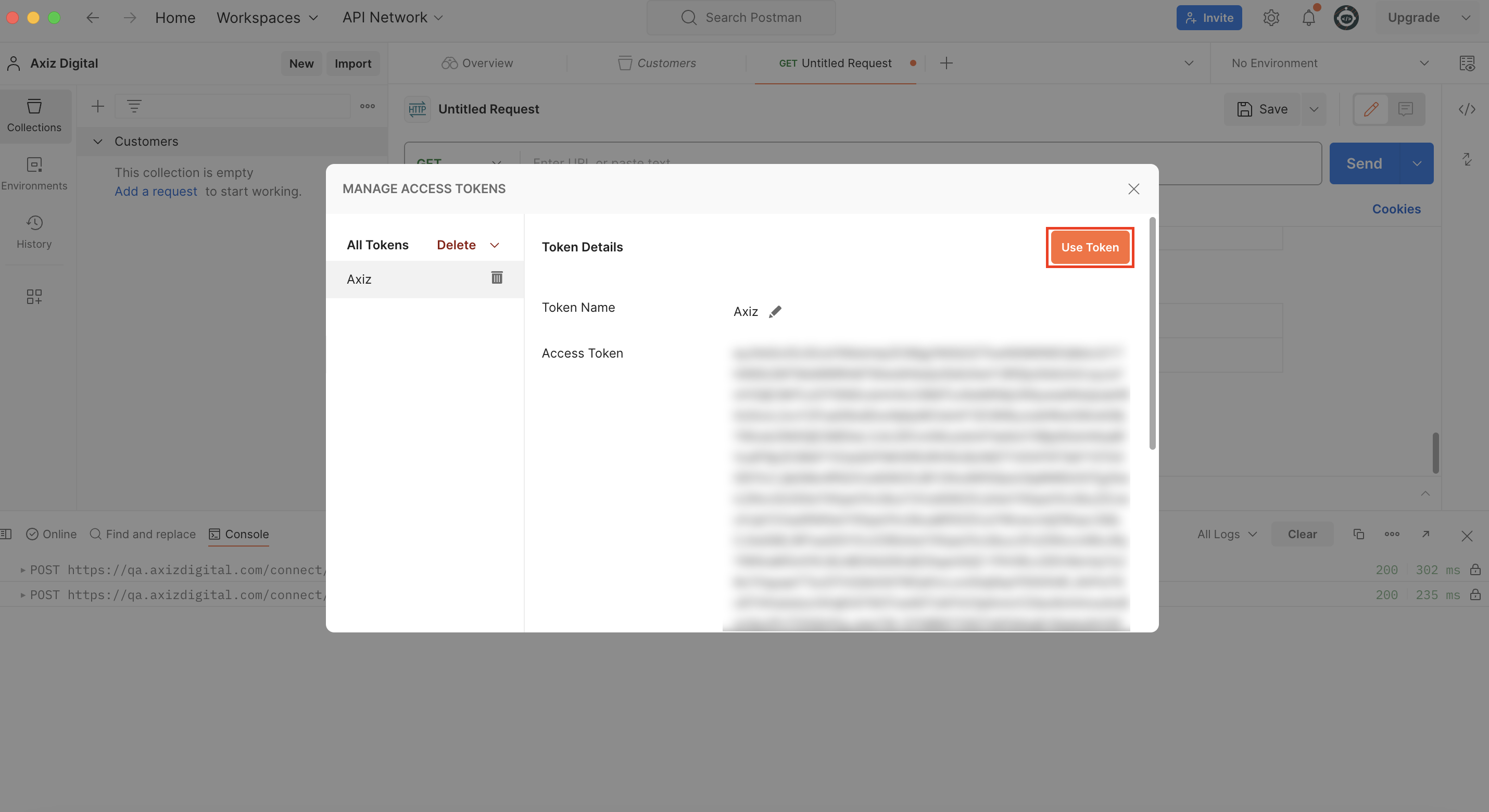Click the Add a request link

tap(156, 192)
